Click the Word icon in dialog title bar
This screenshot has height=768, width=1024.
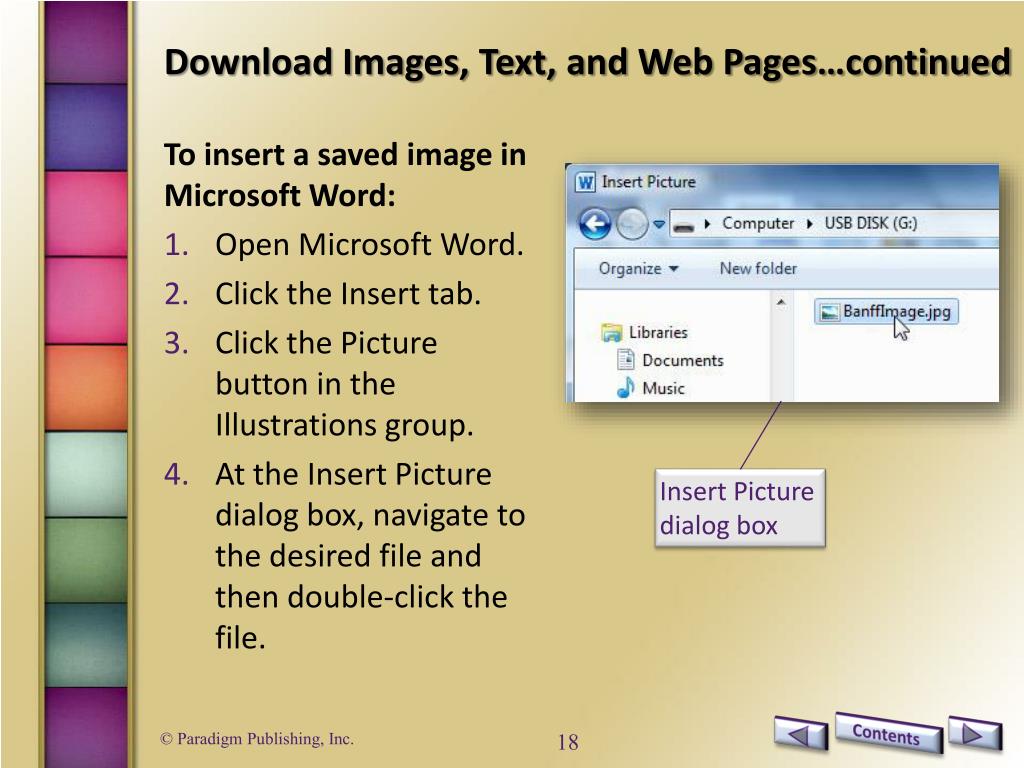click(585, 182)
